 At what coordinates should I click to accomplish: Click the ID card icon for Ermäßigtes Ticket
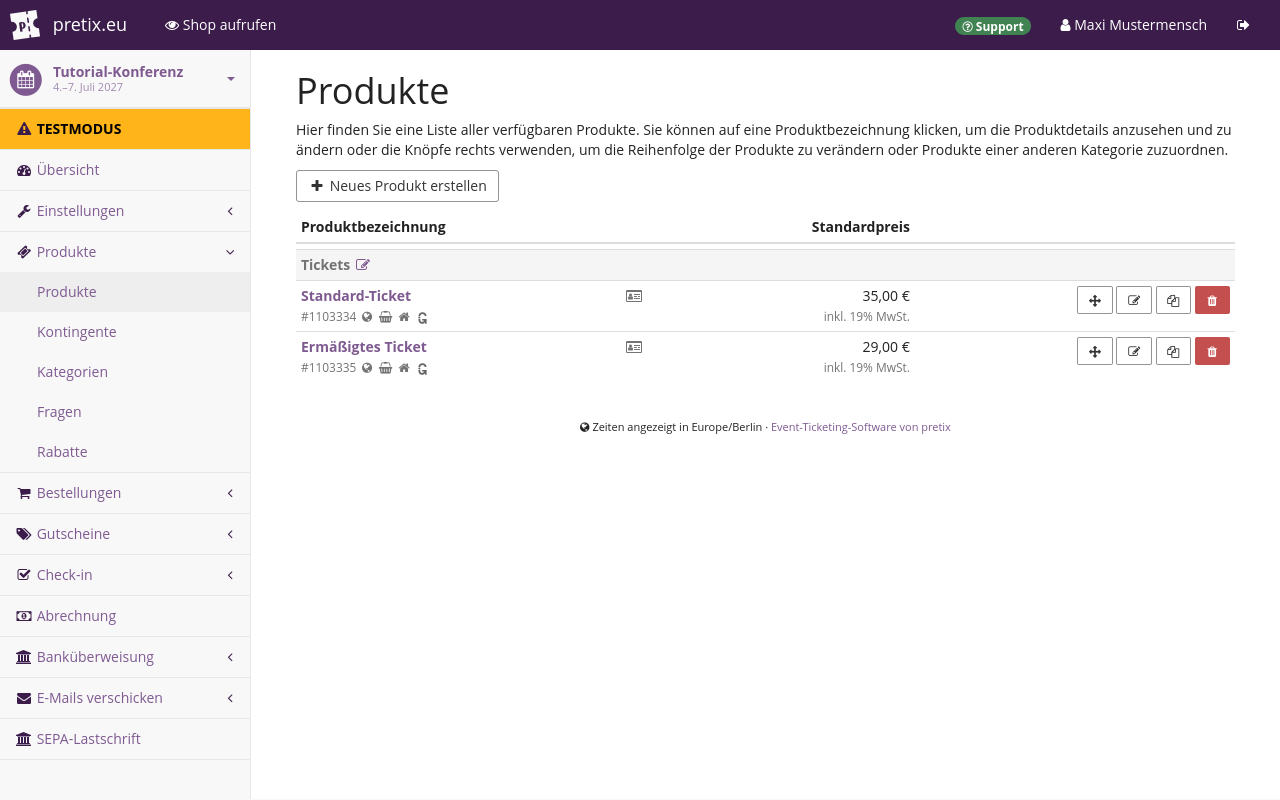(x=634, y=347)
